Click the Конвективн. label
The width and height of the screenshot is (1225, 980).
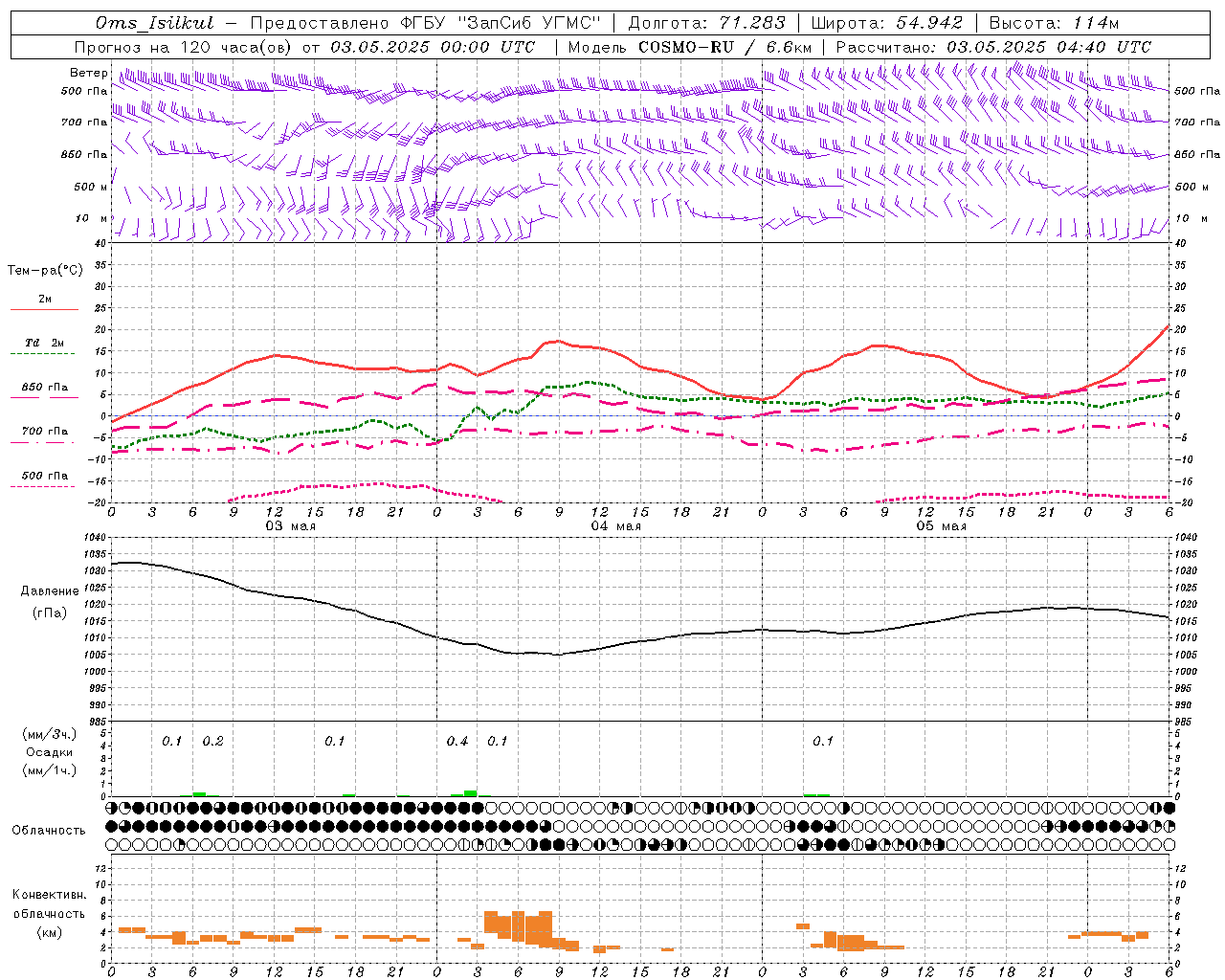[50, 895]
